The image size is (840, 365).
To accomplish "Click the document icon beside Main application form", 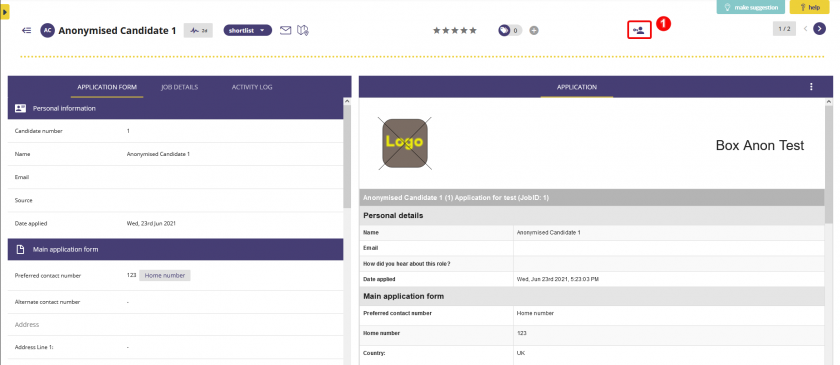I will [x=20, y=249].
